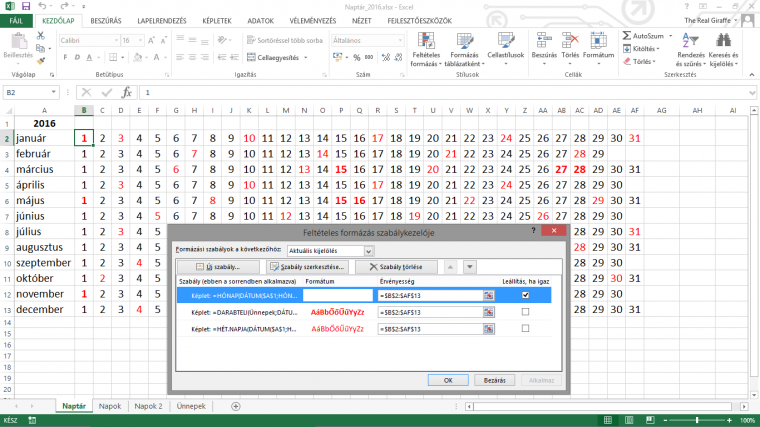Open the Calibri font name dropdown
Image resolution: width=760 pixels, height=427 pixels.
[x=116, y=40]
